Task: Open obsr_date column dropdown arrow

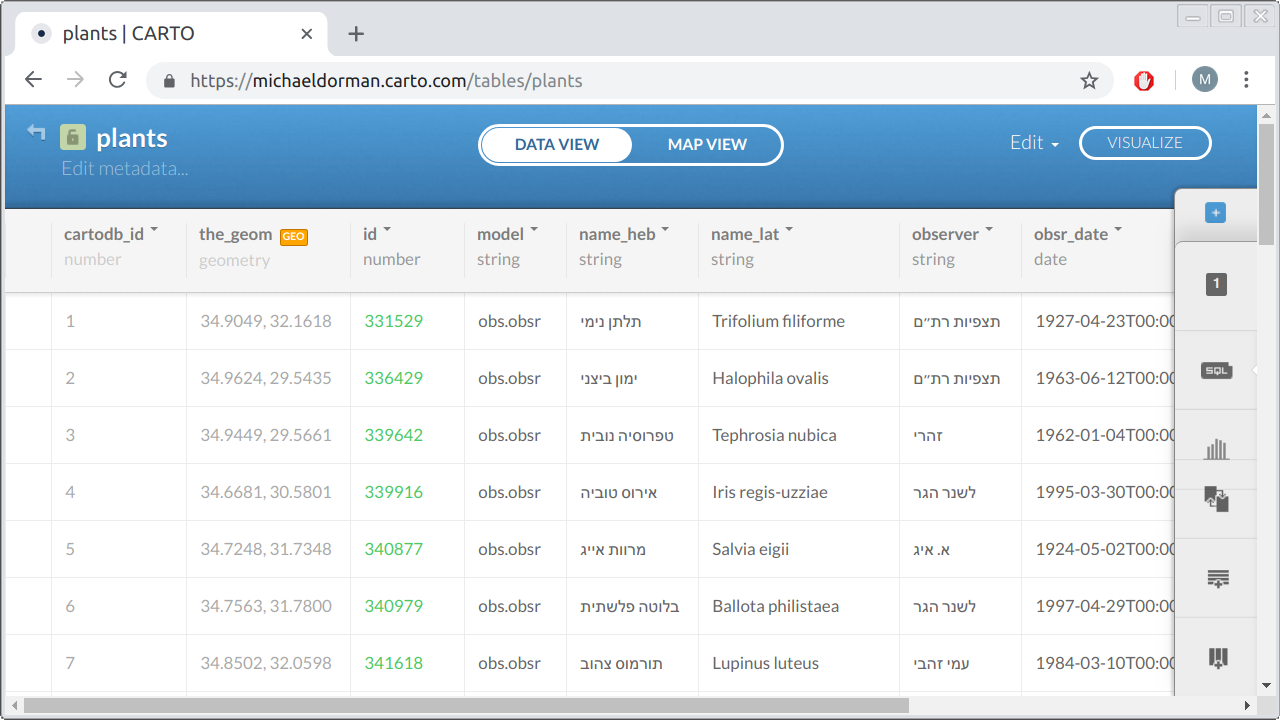Action: (x=1118, y=231)
